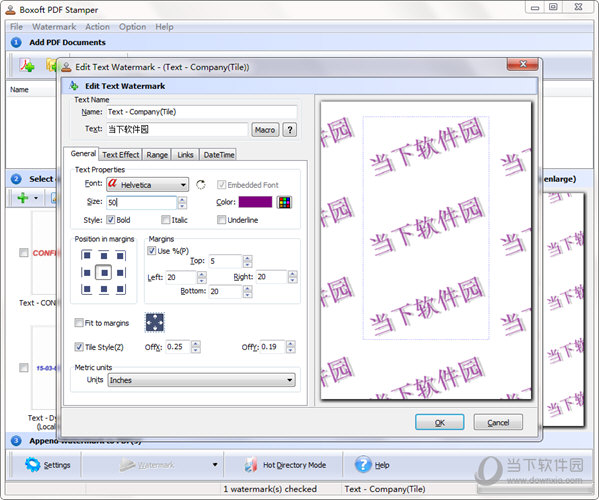Select bottom-right position in margins
The height and width of the screenshot is (500, 599).
[x=120, y=289]
